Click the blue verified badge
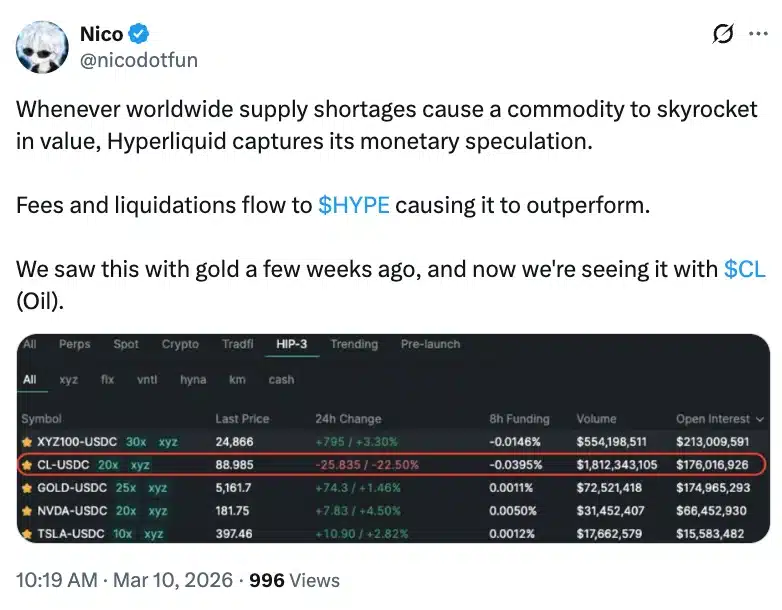The width and height of the screenshot is (782, 610). (139, 34)
